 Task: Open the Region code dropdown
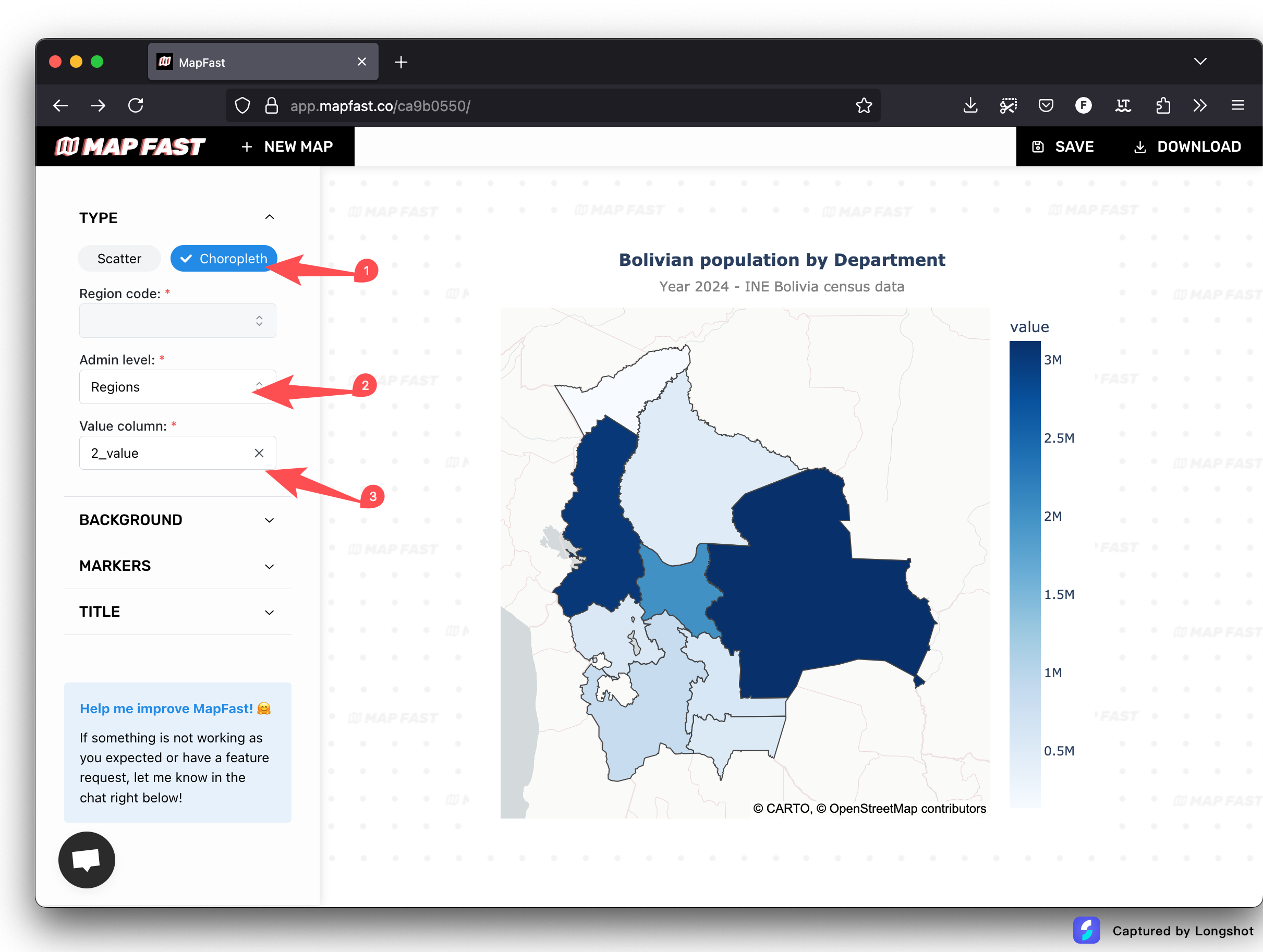click(x=178, y=321)
